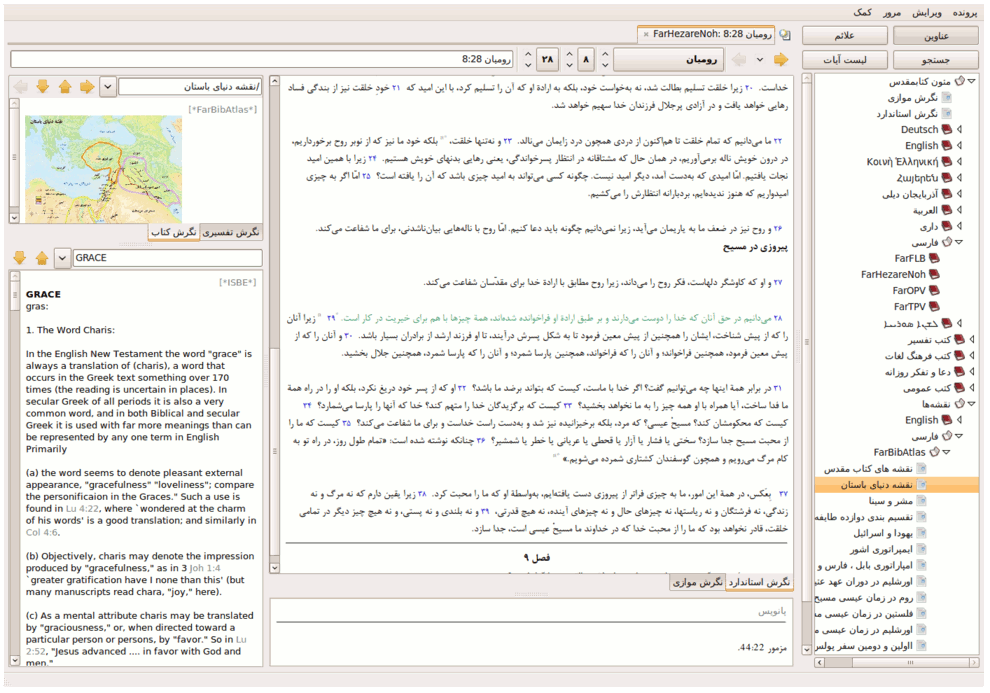990x693 pixels.
Task: Click the book icon next to آذربایجان دیلی
Action: 946,194
